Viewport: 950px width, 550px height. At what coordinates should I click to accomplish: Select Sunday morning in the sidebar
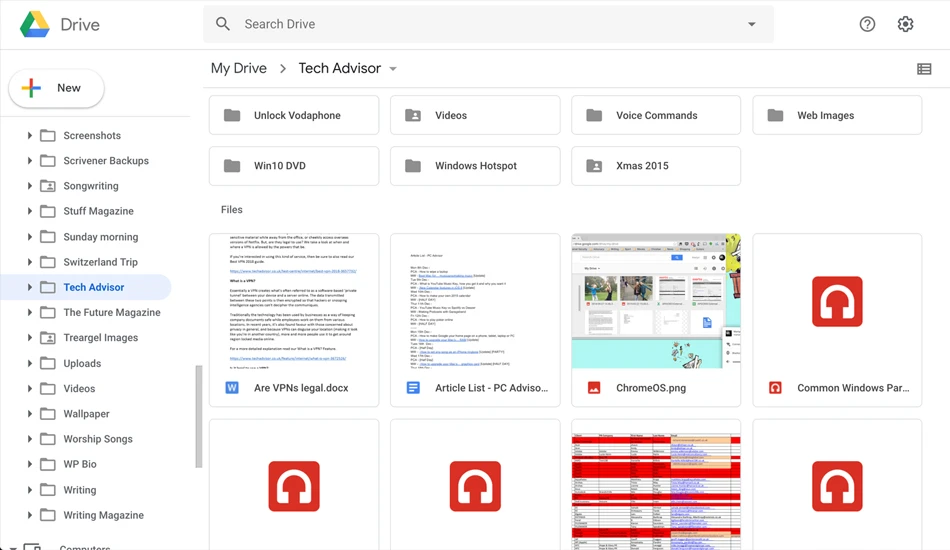[101, 237]
